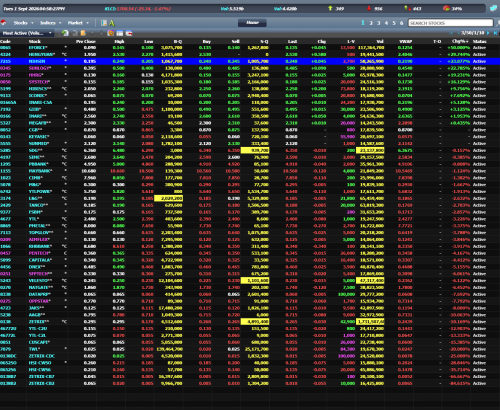Go to next page with the right arrow
The height and width of the screenshot is (410, 500).
coord(488,33)
